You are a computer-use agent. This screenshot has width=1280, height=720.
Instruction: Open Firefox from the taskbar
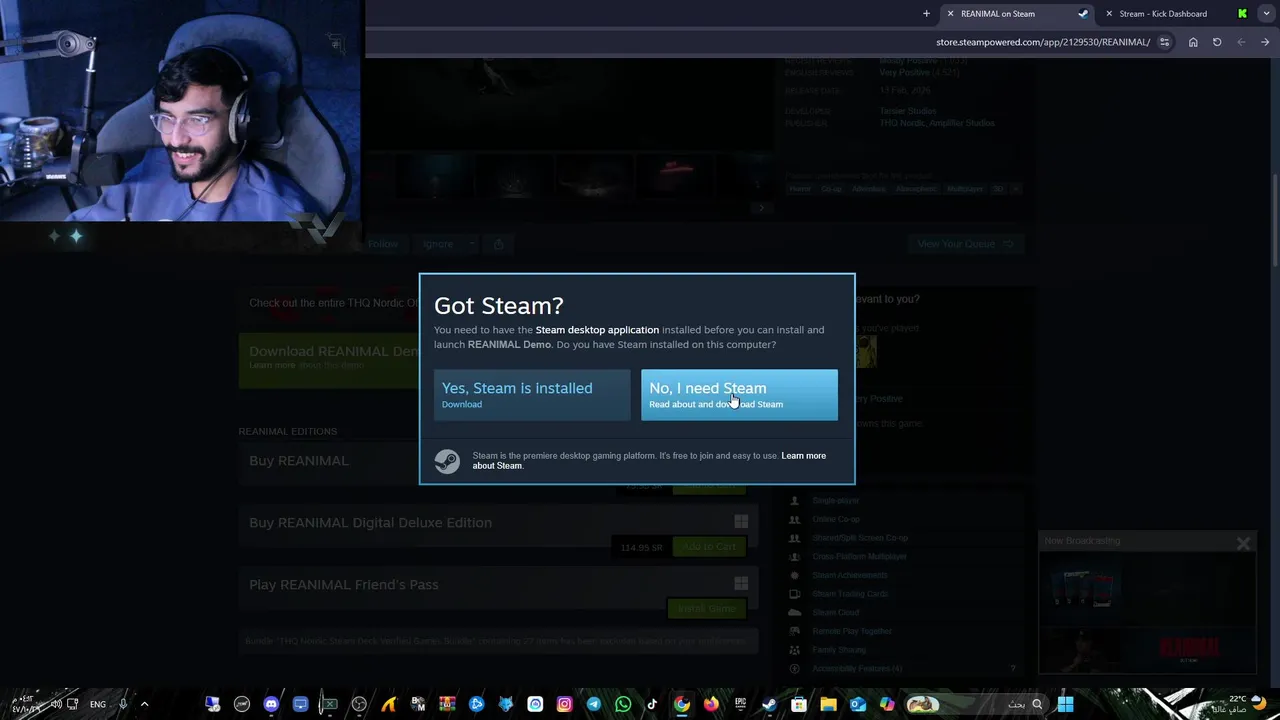[711, 704]
